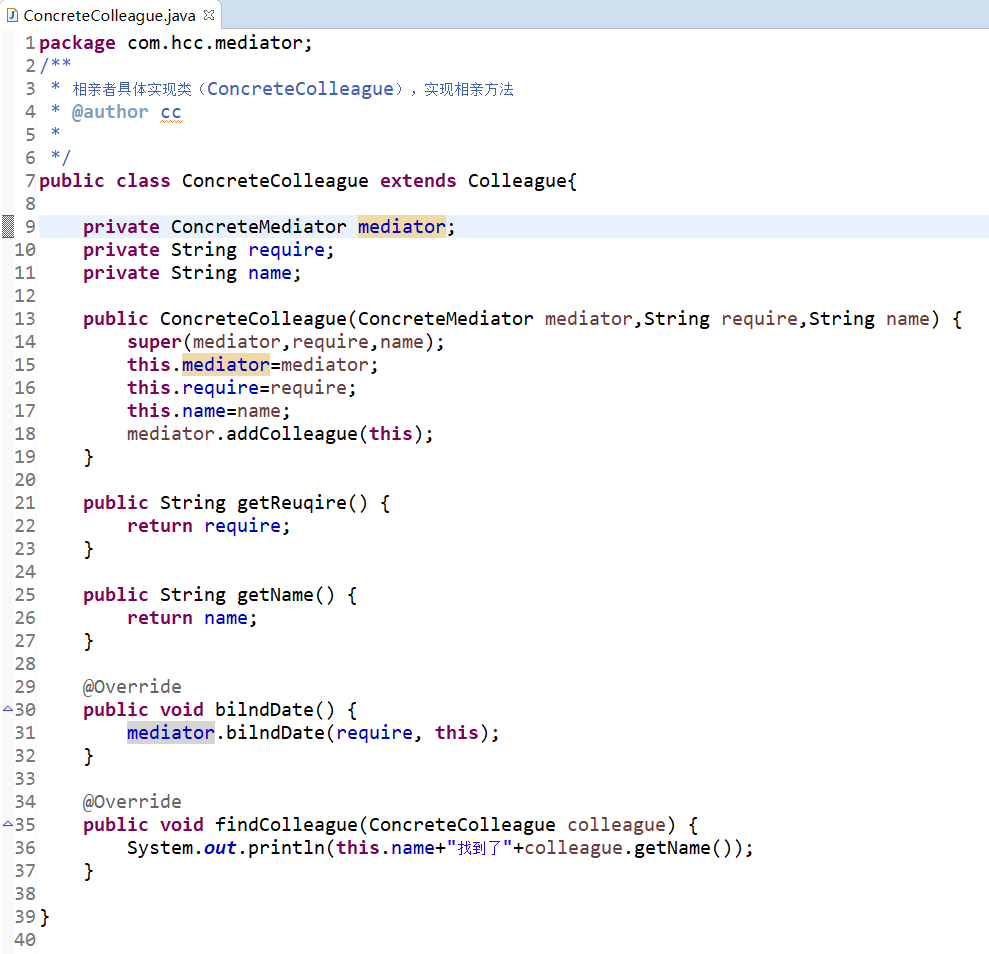Click 'getName' call on line 36
989x954 pixels.
tap(672, 847)
